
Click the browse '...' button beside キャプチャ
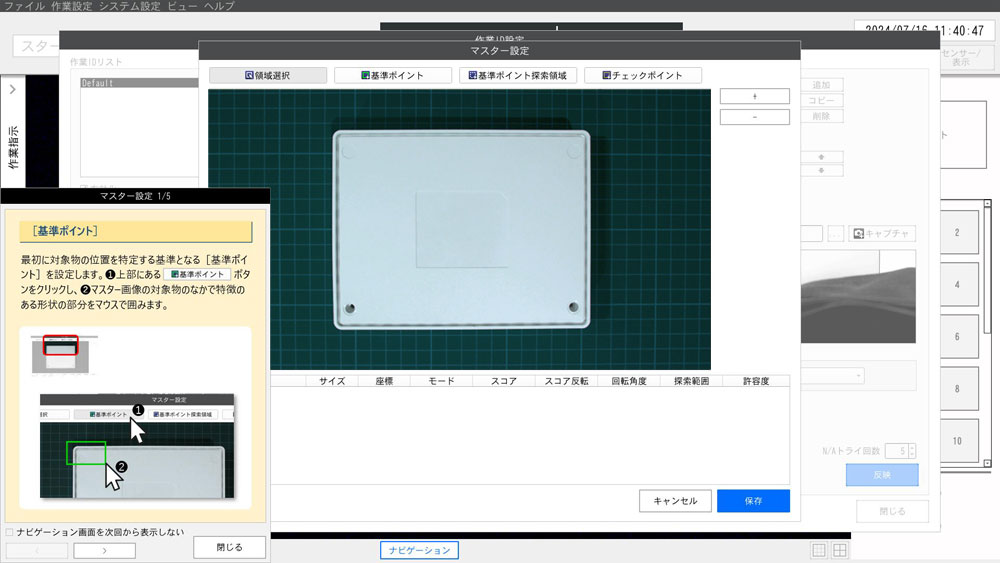[835, 234]
